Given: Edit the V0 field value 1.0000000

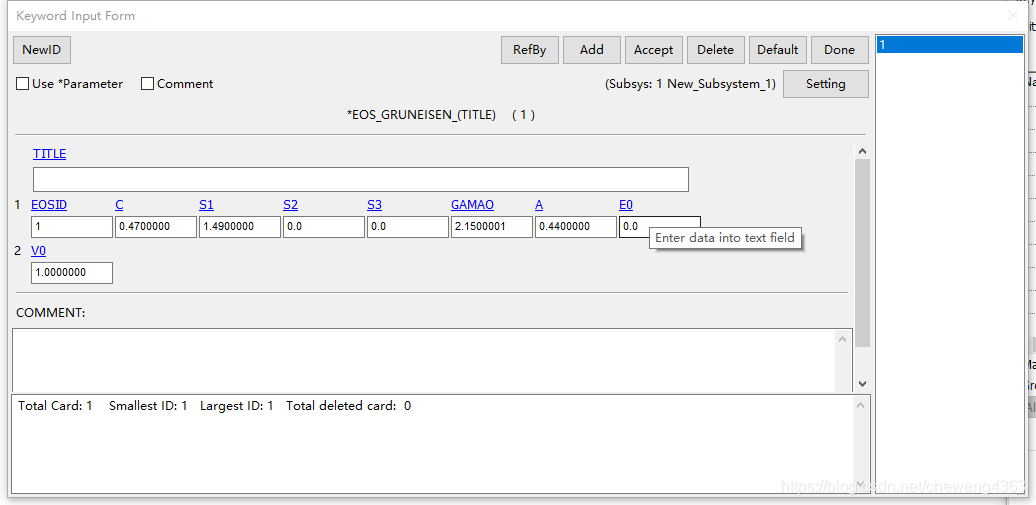Looking at the screenshot, I should 72,272.
